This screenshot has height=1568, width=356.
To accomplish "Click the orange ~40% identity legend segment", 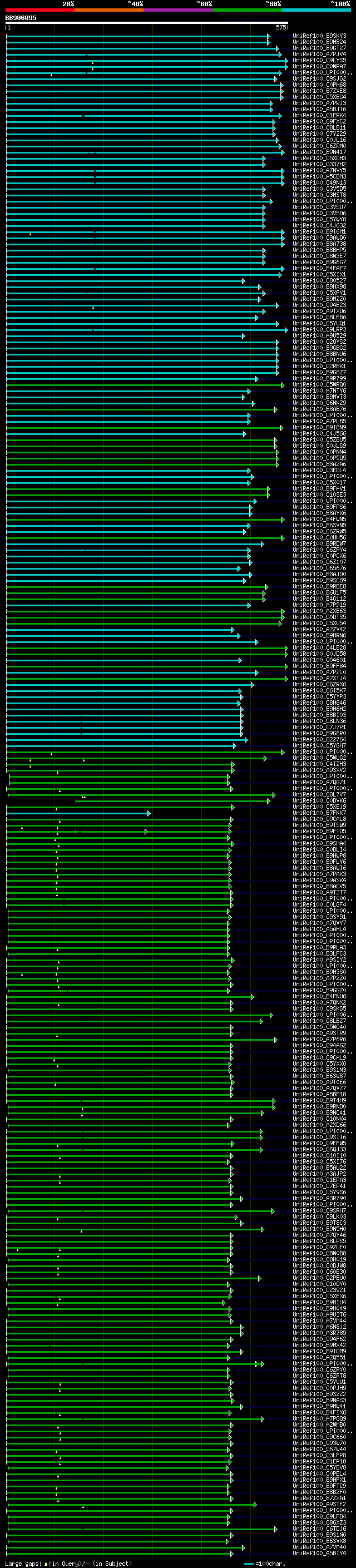I will coord(109,10).
